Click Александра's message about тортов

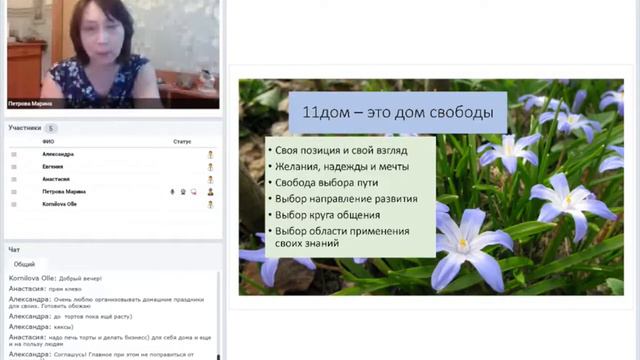(x=71, y=316)
